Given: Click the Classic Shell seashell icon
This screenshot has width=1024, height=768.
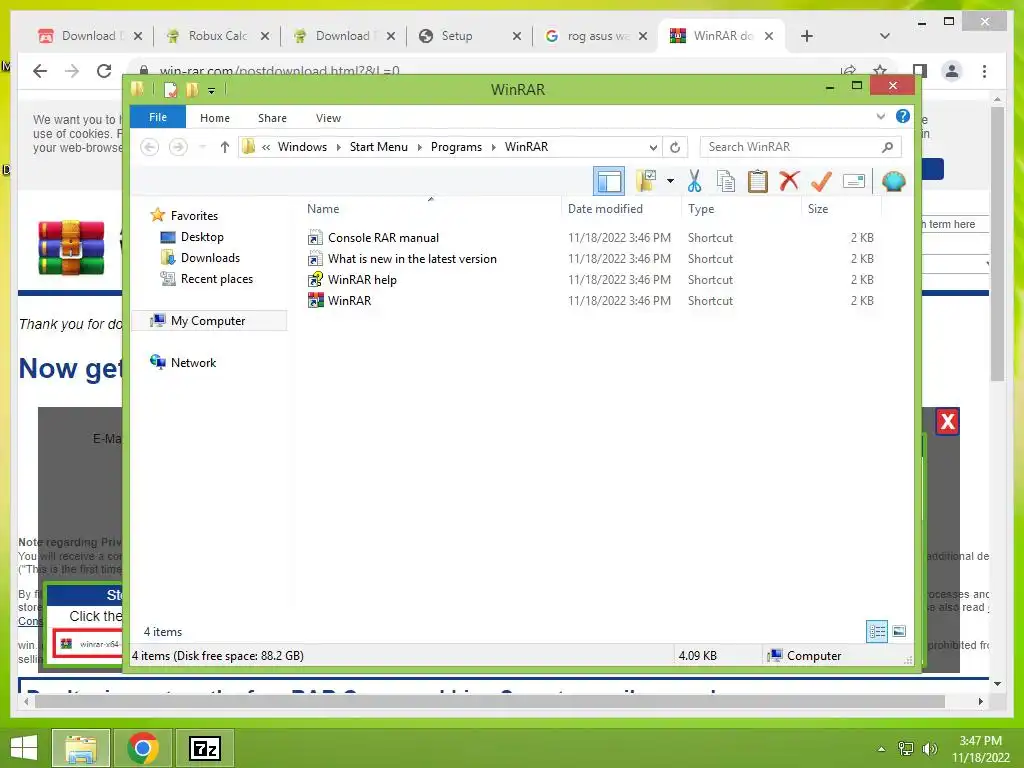Looking at the screenshot, I should tap(893, 181).
